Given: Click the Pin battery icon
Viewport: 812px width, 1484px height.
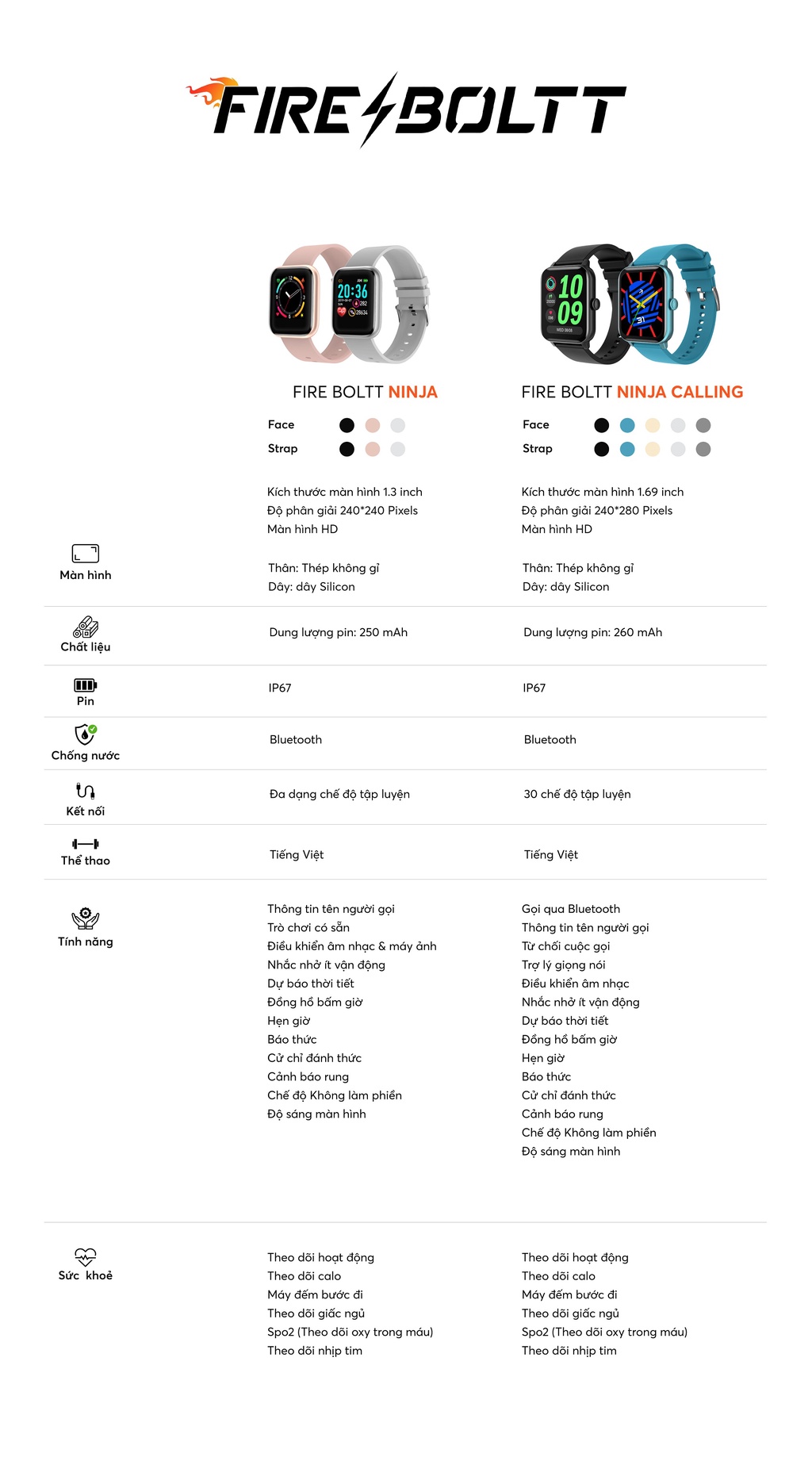Looking at the screenshot, I should [x=86, y=684].
